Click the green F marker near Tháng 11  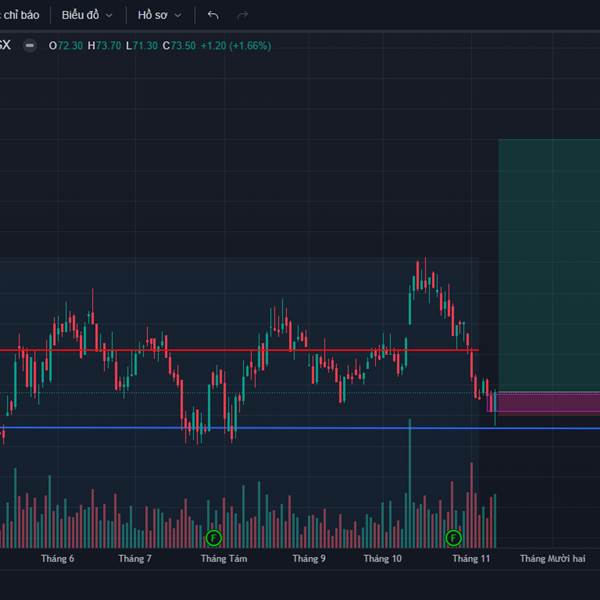[453, 538]
